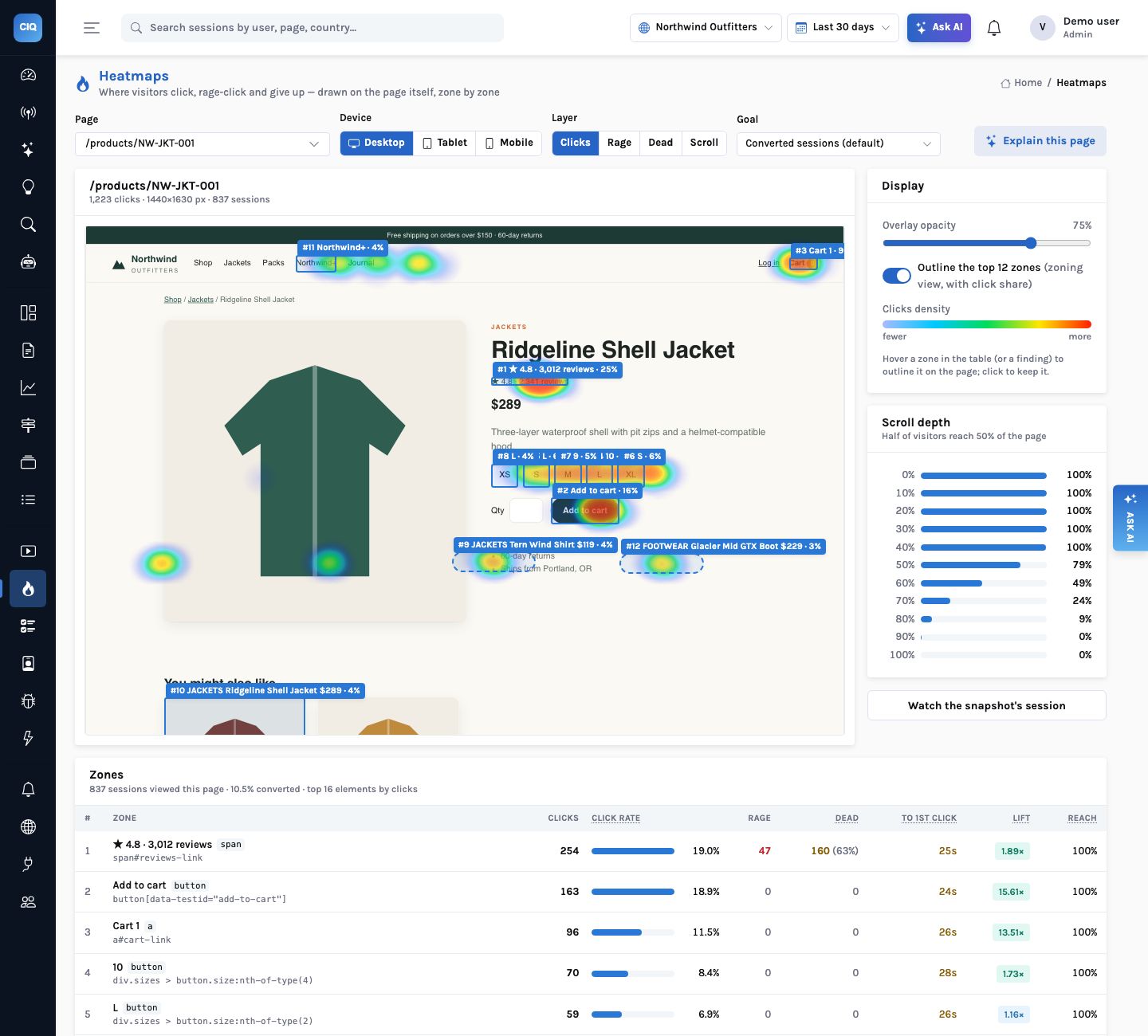The image size is (1148, 1036).
Task: Adjust the Overlay opacity slider handle
Action: [1031, 243]
